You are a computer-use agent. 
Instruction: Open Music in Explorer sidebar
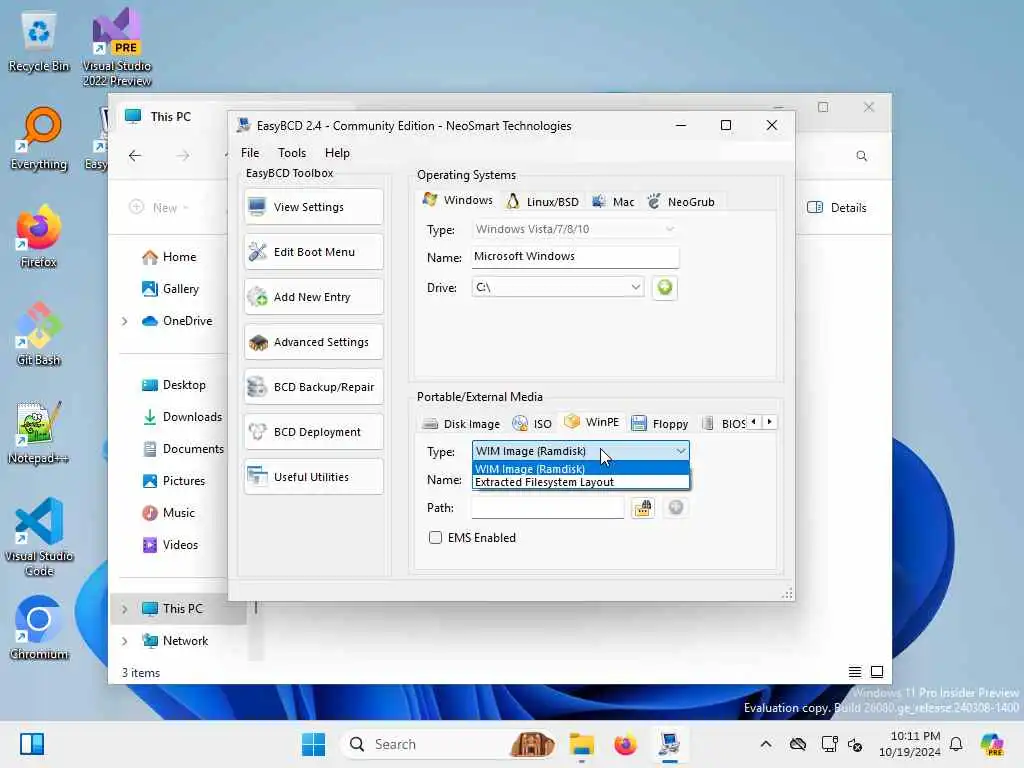point(168,513)
